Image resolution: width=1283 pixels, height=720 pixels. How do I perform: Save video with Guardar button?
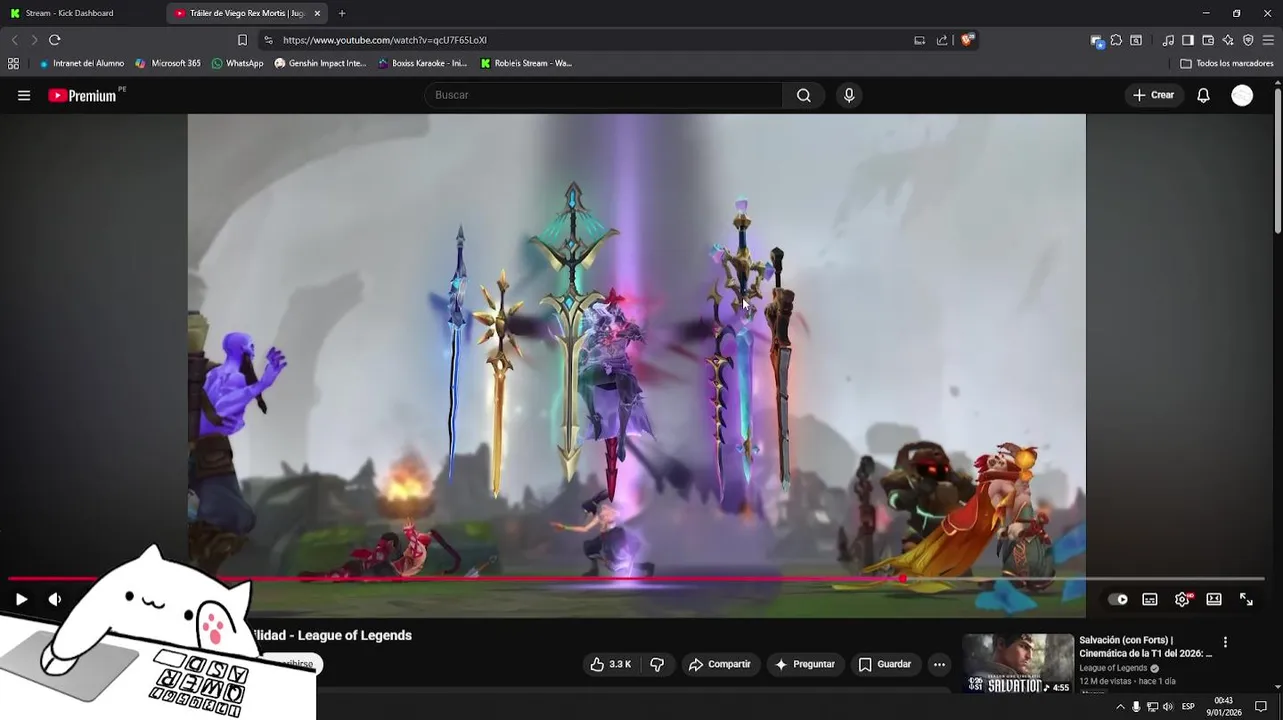coord(885,664)
